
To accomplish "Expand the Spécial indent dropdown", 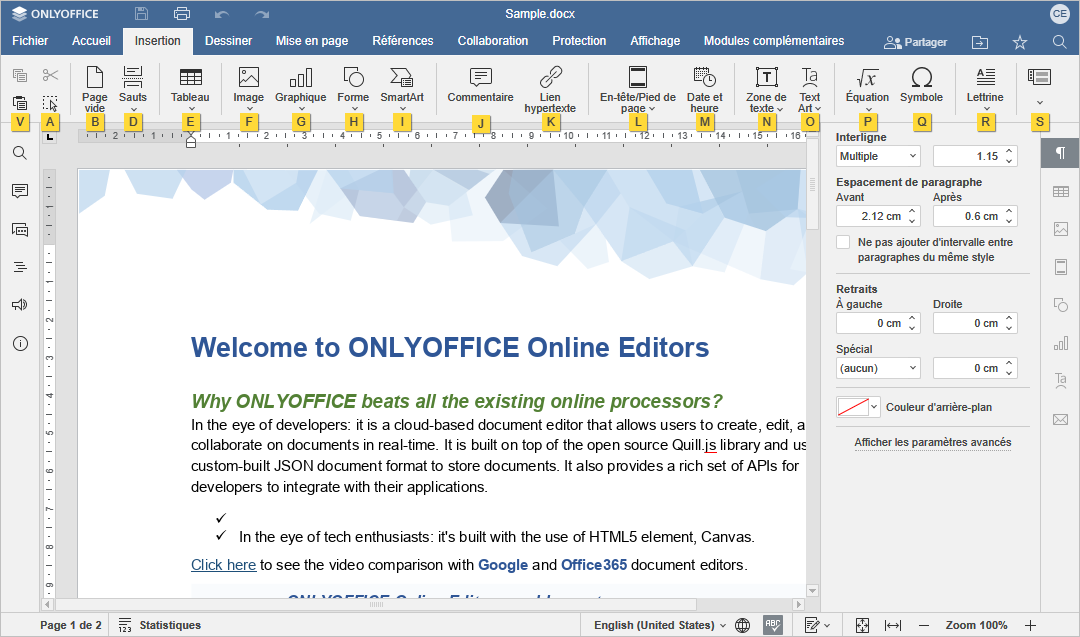I will [878, 368].
